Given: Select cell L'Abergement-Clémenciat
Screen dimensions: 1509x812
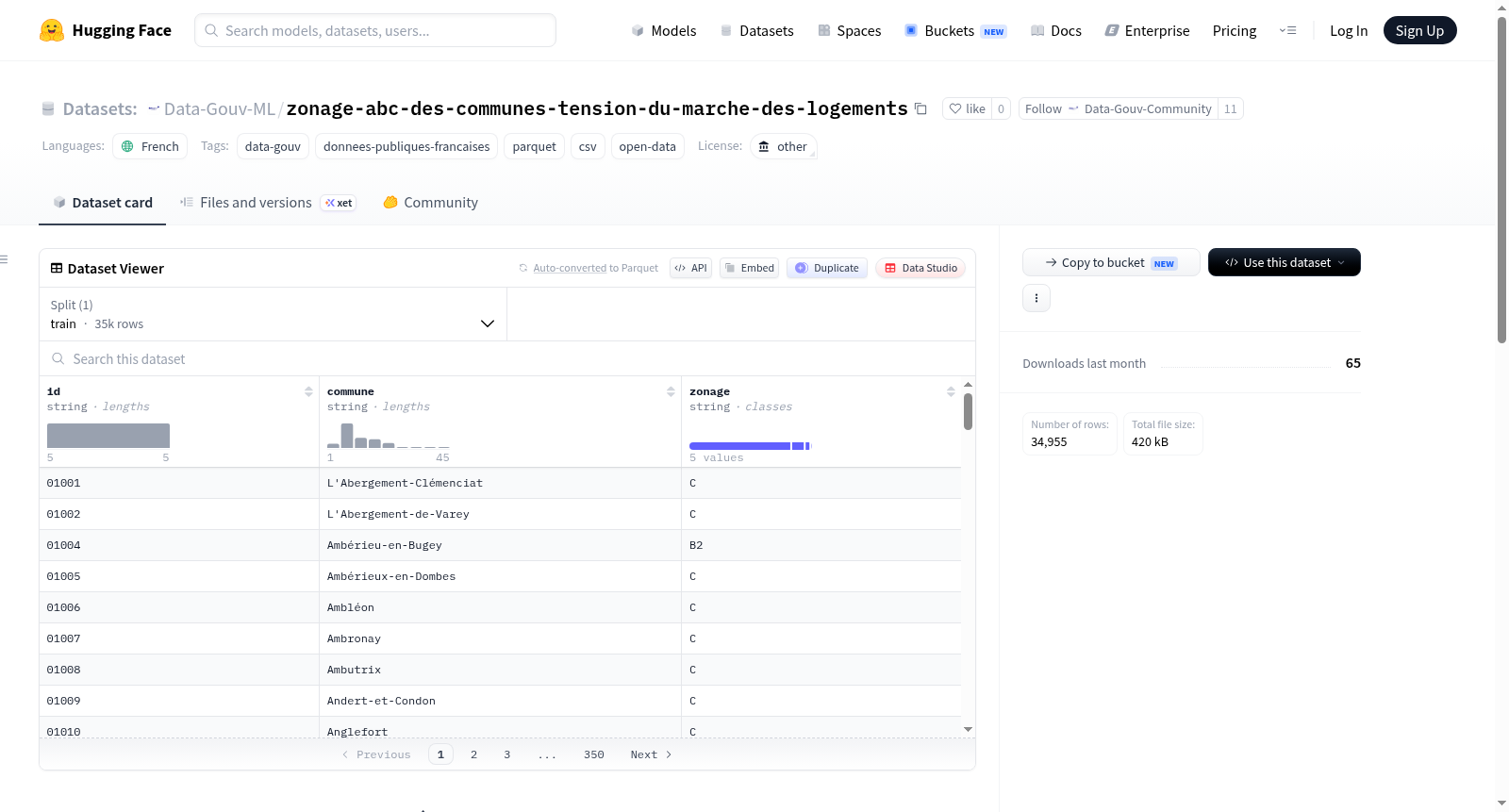Looking at the screenshot, I should 500,483.
